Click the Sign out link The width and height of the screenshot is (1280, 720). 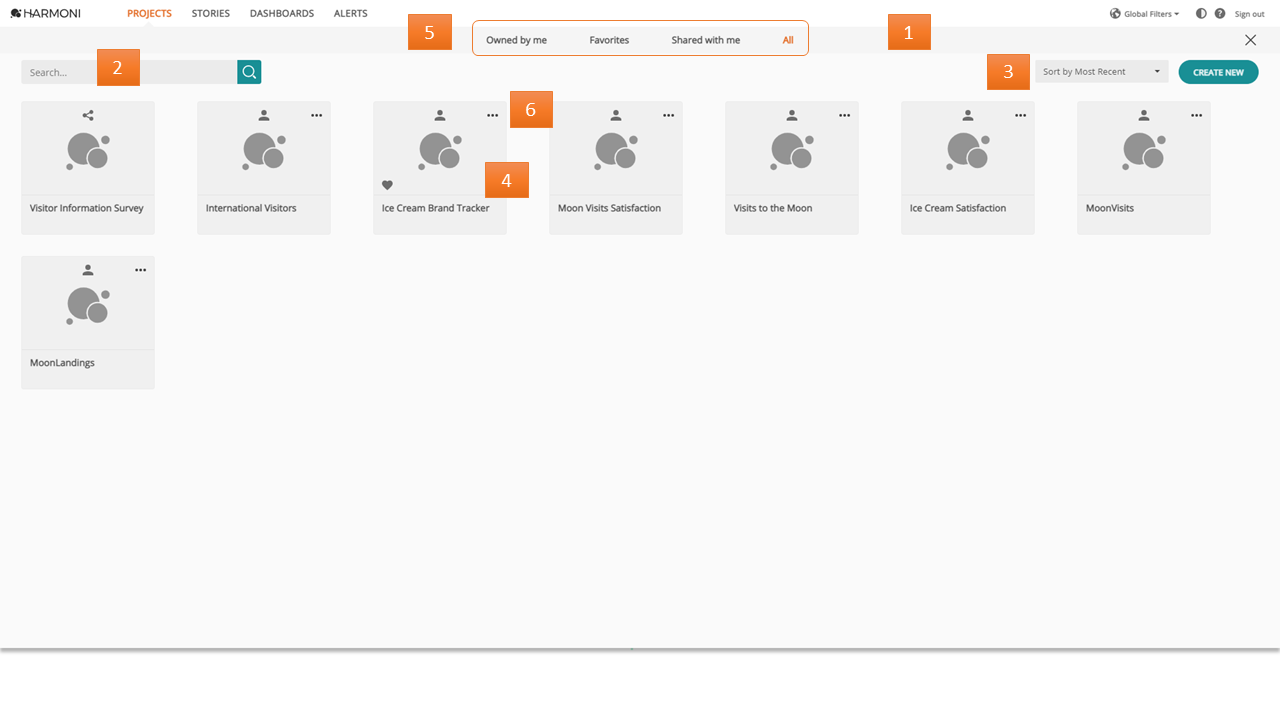(x=1250, y=14)
